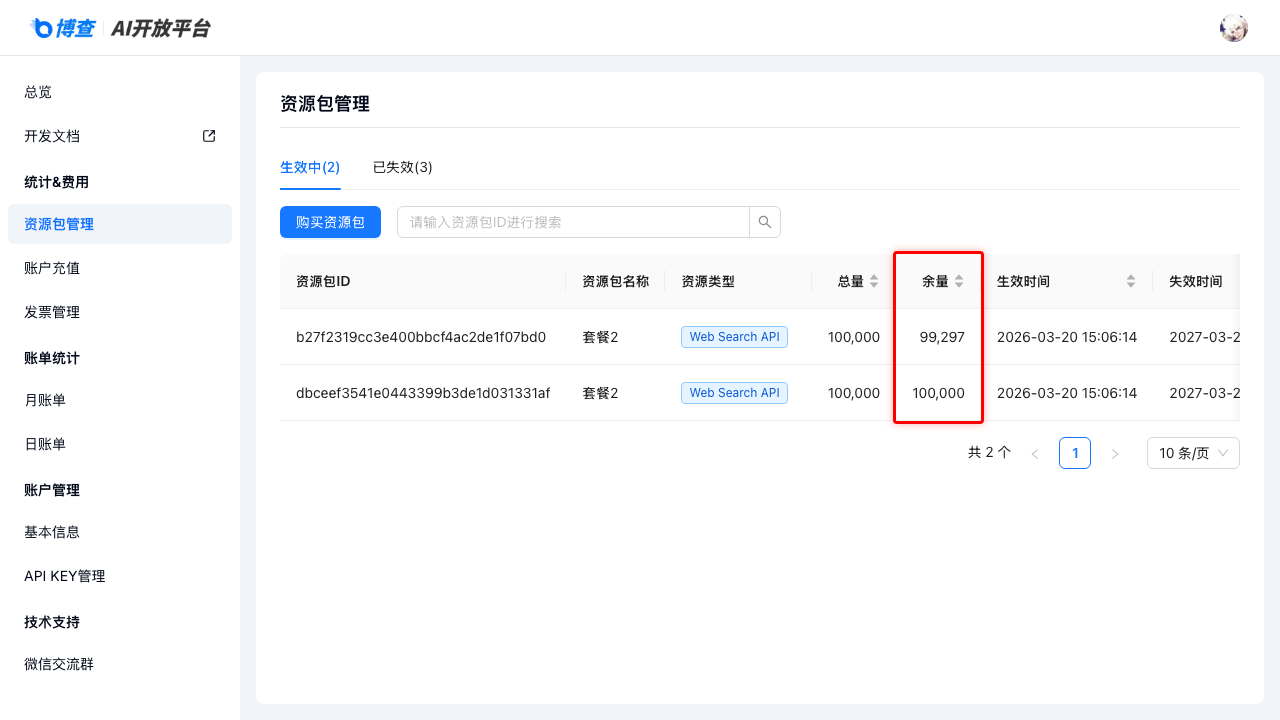This screenshot has width=1280, height=720.
Task: Click the 博查 logo in header
Action: (x=61, y=28)
